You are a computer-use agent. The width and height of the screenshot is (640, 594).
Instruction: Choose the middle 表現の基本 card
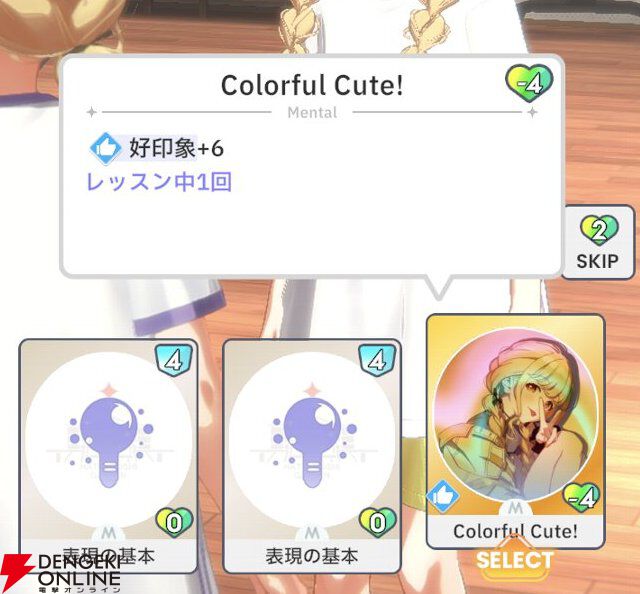pos(312,456)
